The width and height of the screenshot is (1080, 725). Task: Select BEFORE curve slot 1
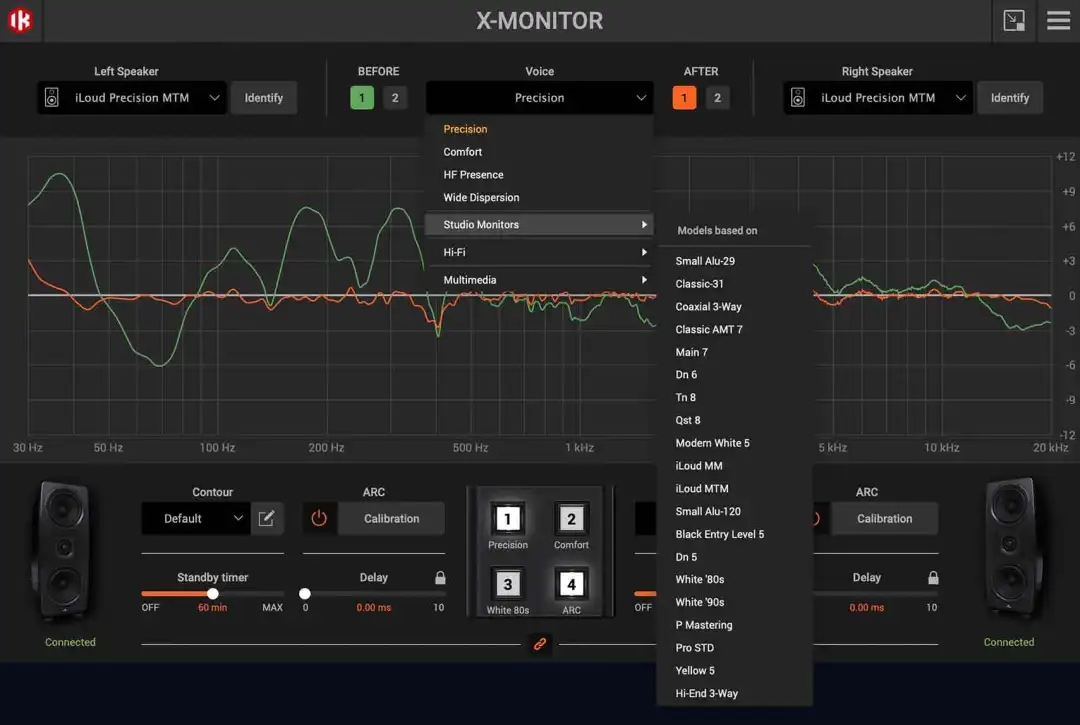click(x=362, y=97)
